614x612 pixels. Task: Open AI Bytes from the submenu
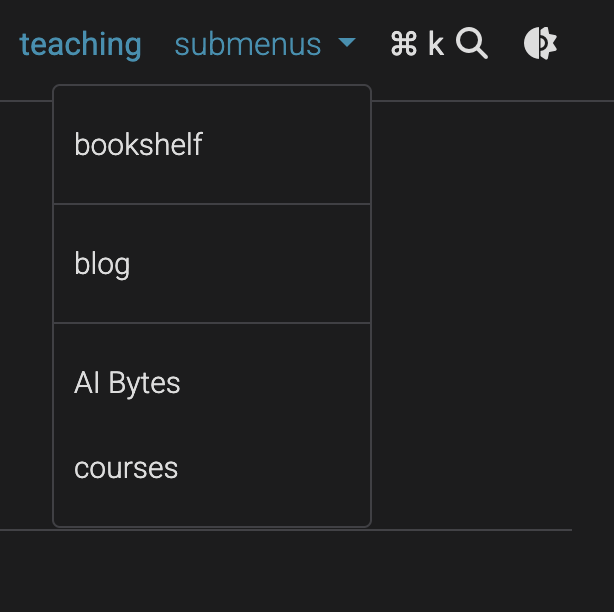click(127, 383)
